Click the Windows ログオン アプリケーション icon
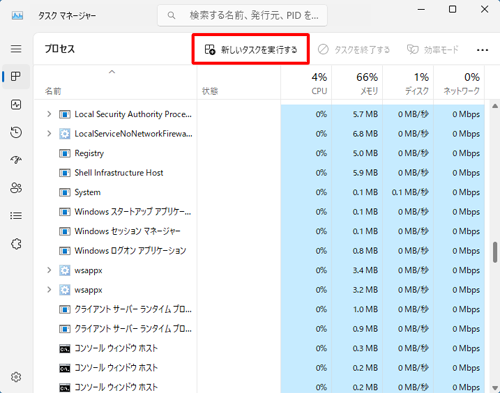 [x=65, y=251]
